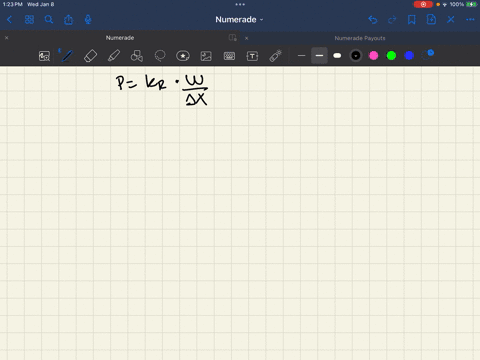Pick the black pen color
This screenshot has width=480, height=360.
pos(356,56)
